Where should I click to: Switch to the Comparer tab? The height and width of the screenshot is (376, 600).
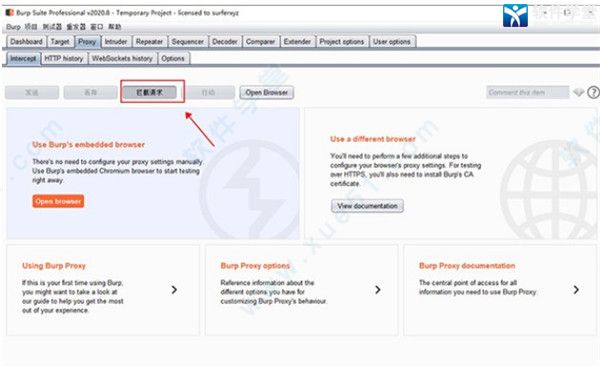[261, 42]
